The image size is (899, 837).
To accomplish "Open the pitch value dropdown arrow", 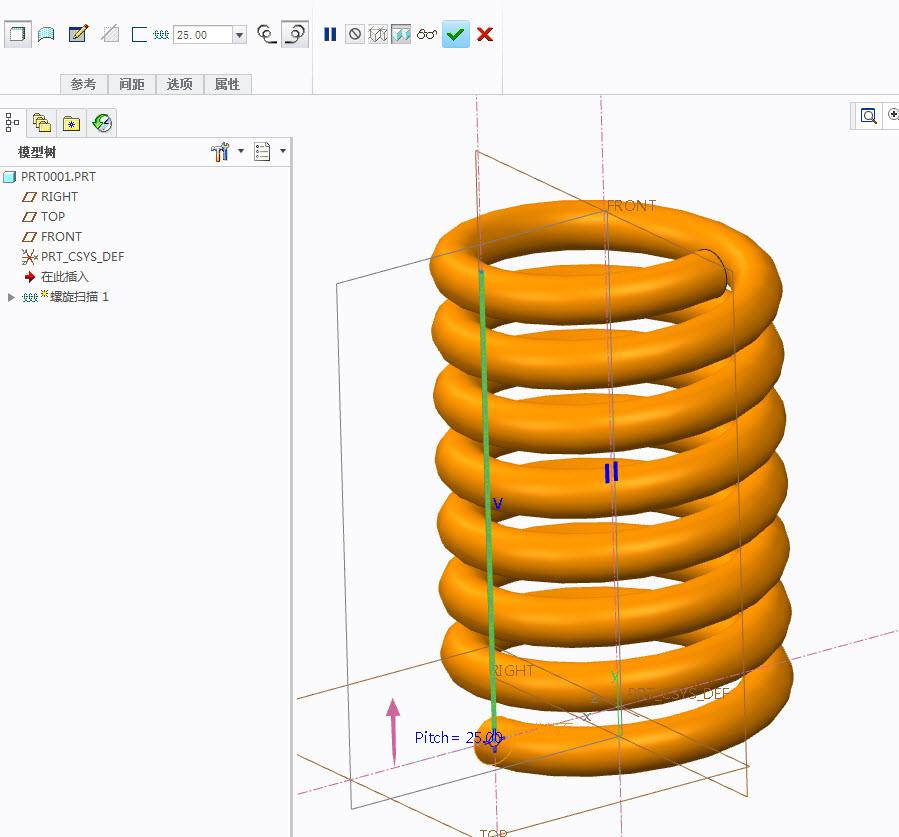I will 240,35.
